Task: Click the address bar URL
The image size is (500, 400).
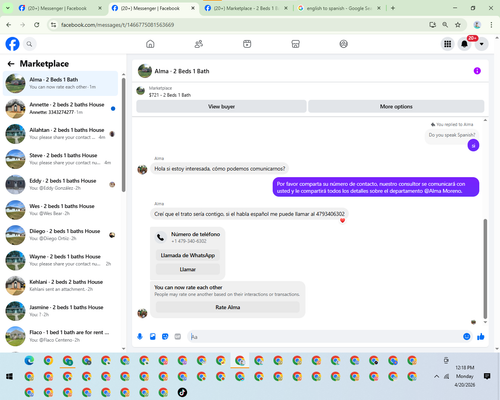Action: [117, 25]
